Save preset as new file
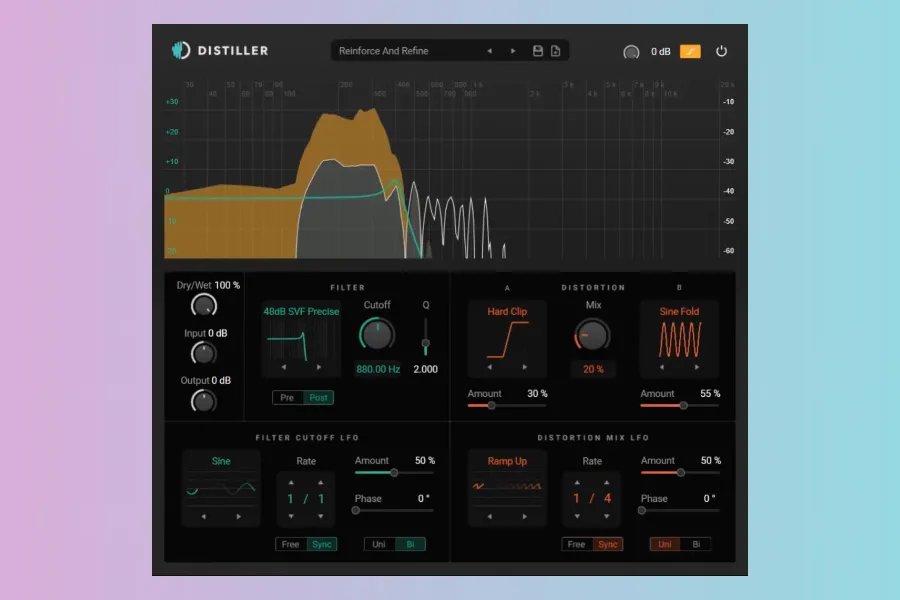The image size is (900, 600). [x=556, y=51]
